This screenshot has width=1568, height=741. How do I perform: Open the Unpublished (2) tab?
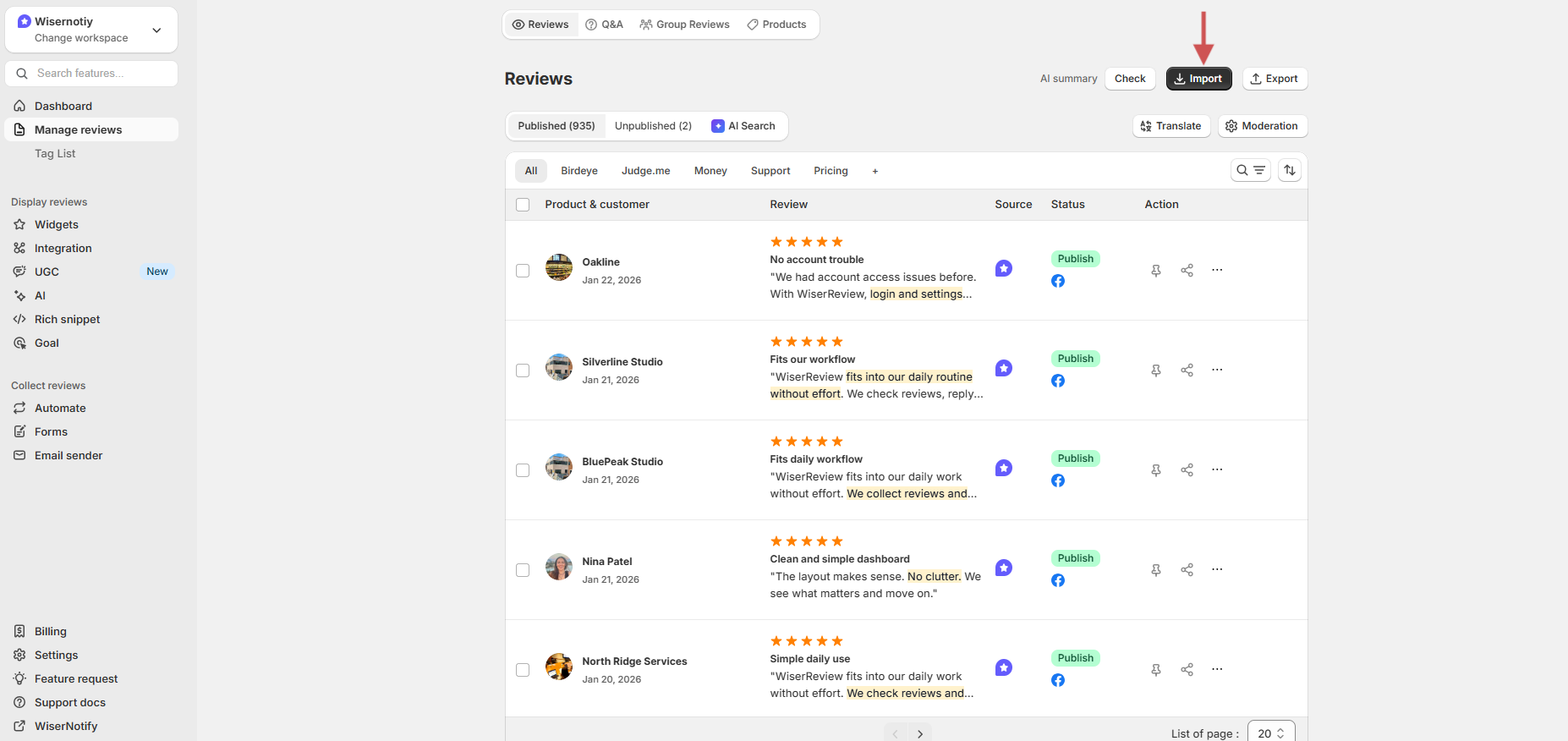pos(653,126)
